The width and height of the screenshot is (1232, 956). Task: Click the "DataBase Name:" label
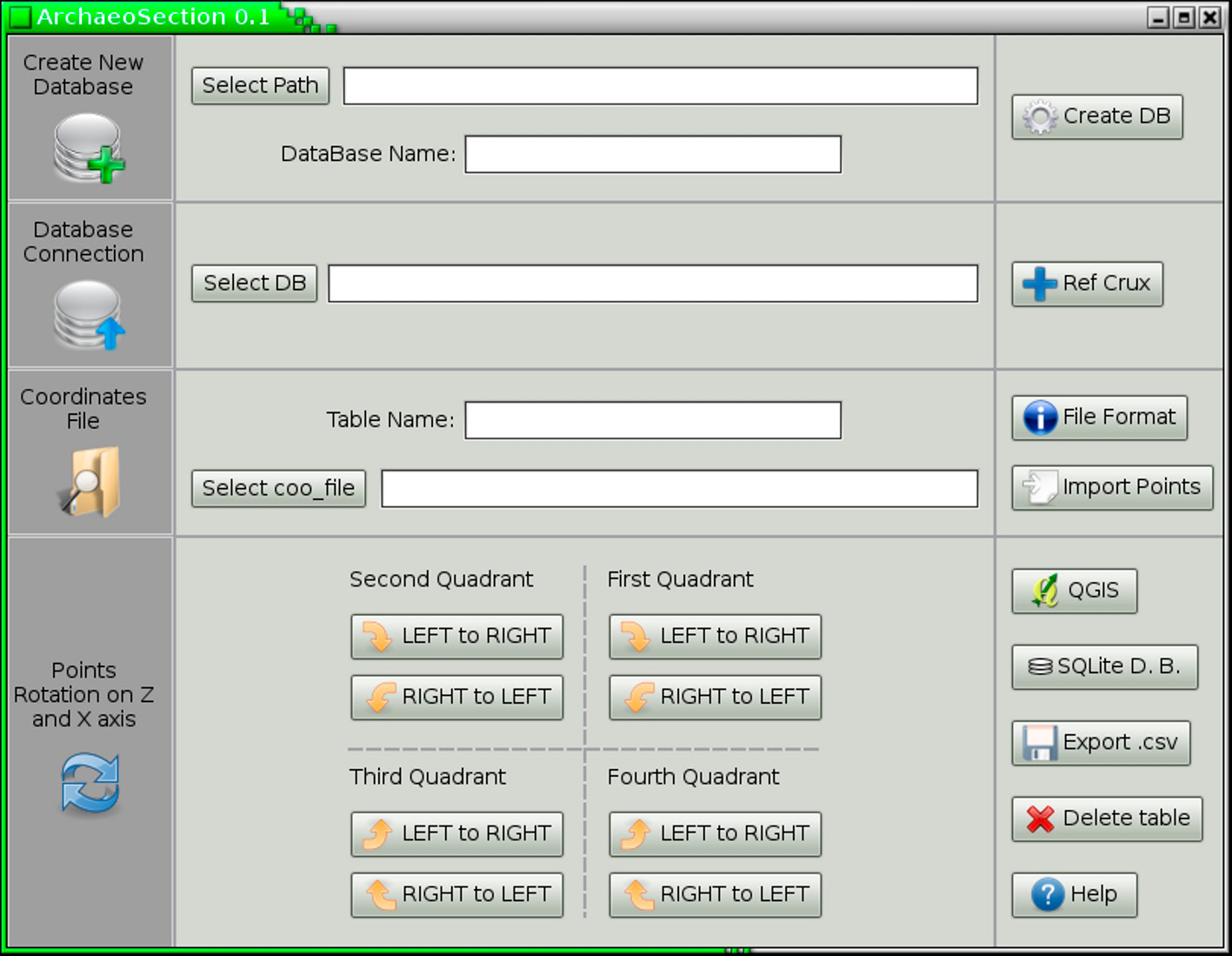[369, 154]
